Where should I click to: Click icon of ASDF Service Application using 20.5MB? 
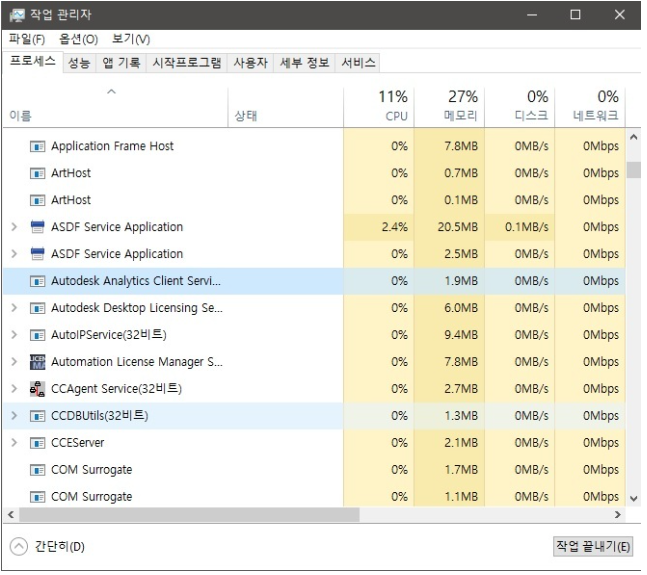pyautogui.click(x=38, y=228)
